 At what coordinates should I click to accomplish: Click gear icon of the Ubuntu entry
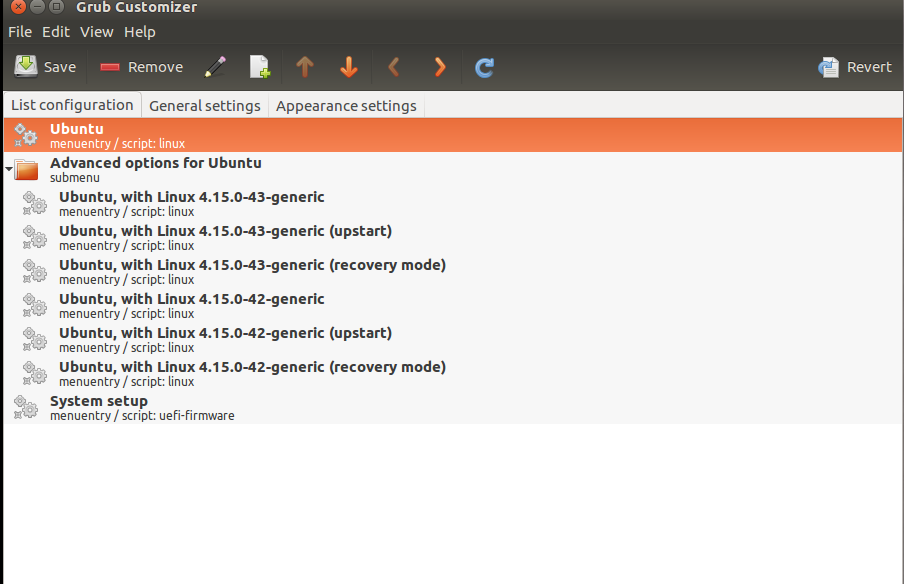(26, 135)
